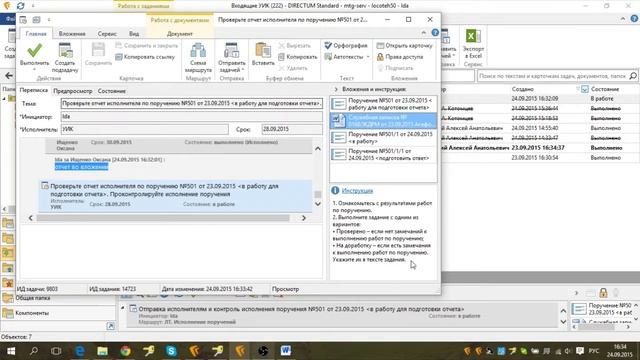The width and height of the screenshot is (640, 360).
Task: Click the Работа с заданиями contextual tab
Action: click(143, 6)
